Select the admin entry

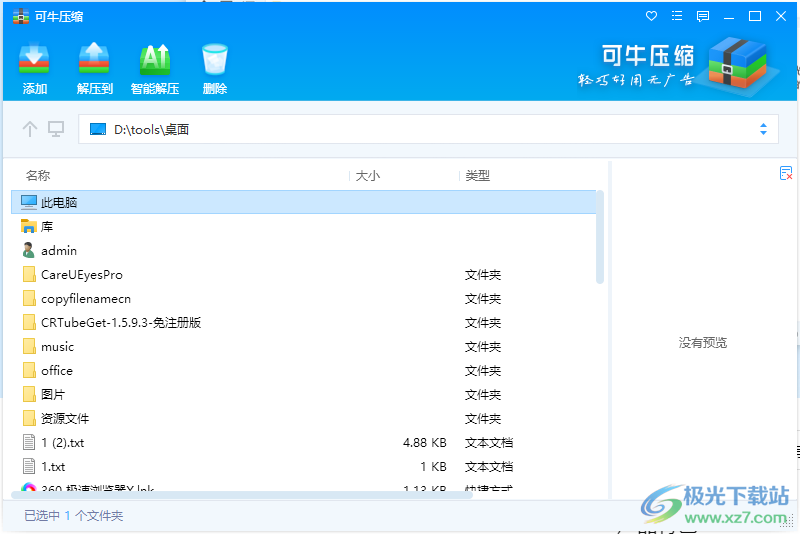point(59,250)
